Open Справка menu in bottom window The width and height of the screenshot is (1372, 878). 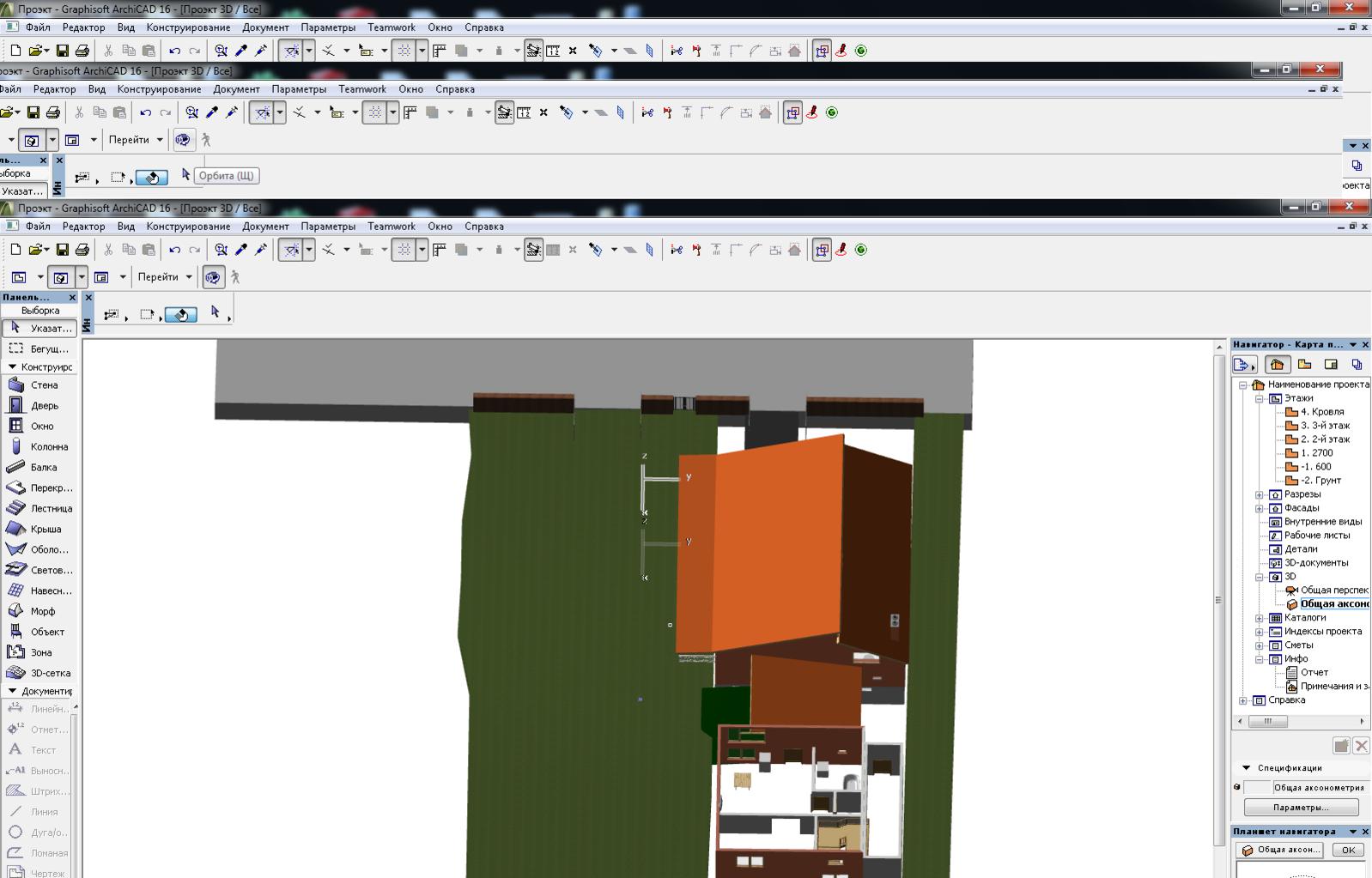[484, 227]
